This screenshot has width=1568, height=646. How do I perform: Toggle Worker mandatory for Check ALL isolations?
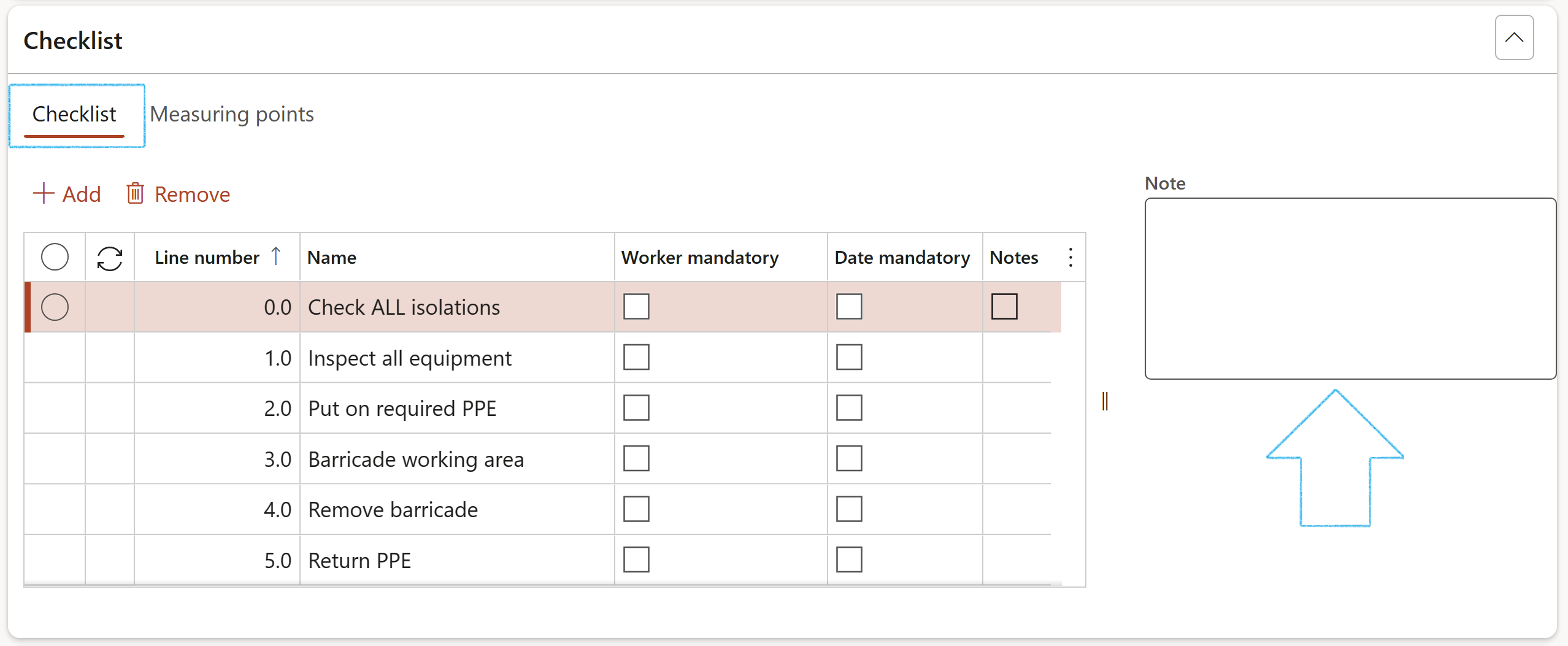click(636, 306)
